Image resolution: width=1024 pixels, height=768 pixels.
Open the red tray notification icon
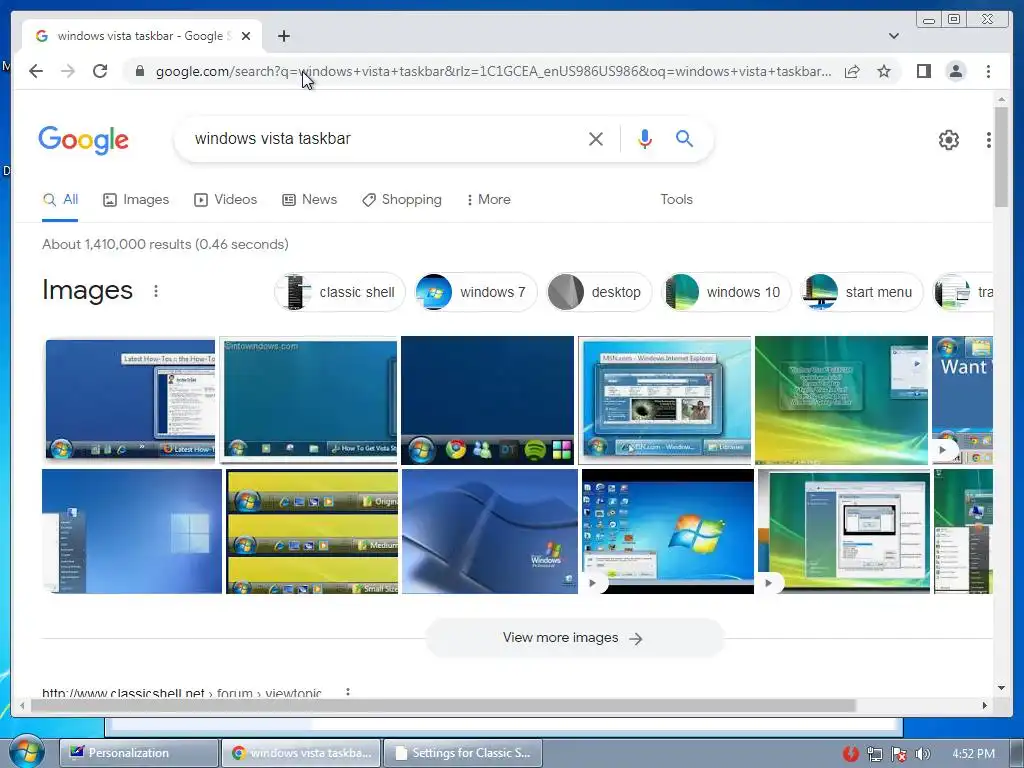tap(850, 754)
